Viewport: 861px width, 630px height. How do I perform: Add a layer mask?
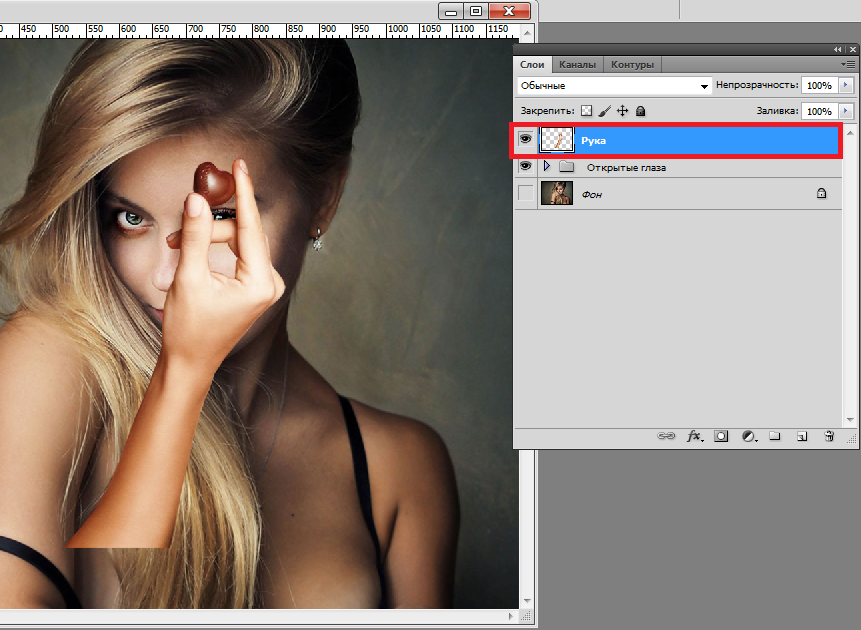coord(721,437)
